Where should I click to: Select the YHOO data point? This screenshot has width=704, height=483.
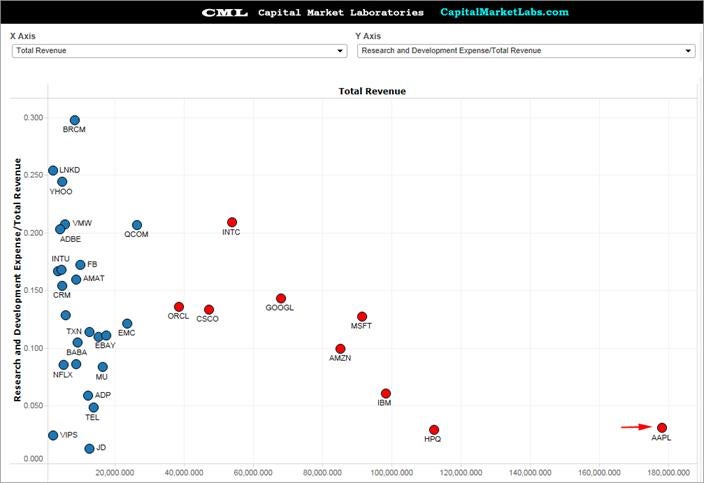62,182
